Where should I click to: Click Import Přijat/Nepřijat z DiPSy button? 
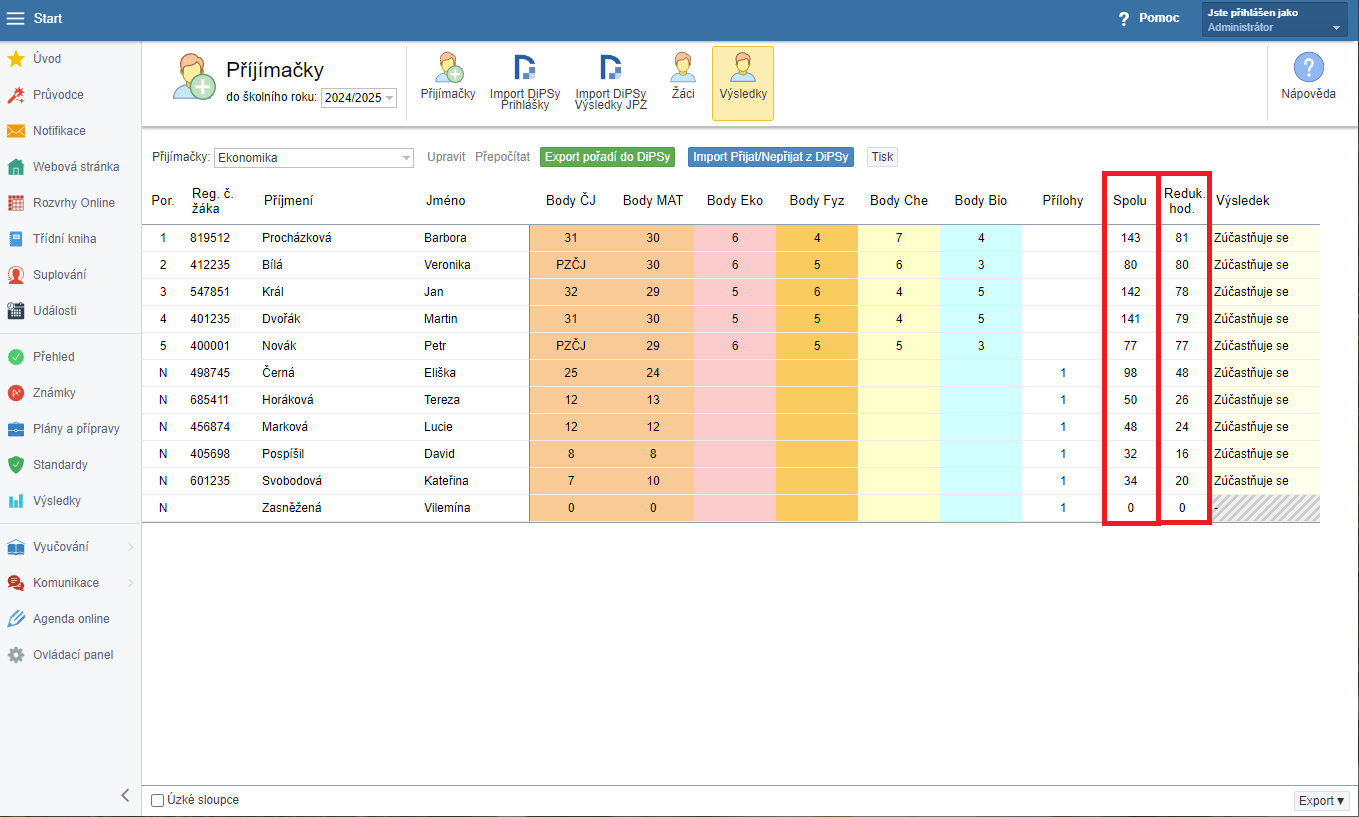coord(771,157)
